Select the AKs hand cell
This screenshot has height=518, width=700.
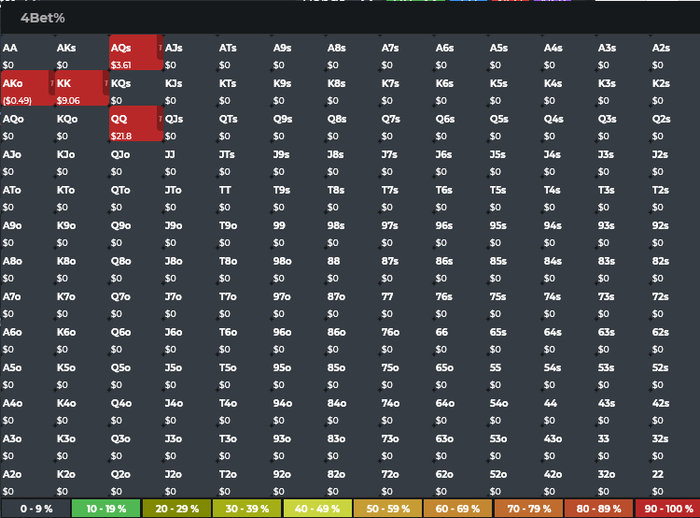82,52
